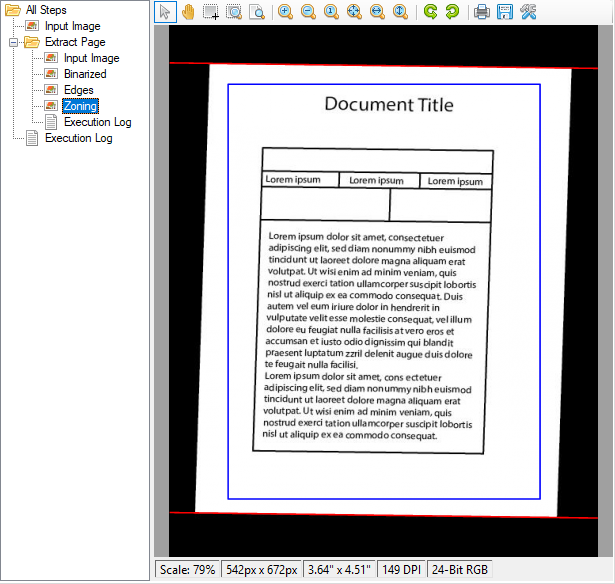Click the All Steps folder icon

click(13, 10)
